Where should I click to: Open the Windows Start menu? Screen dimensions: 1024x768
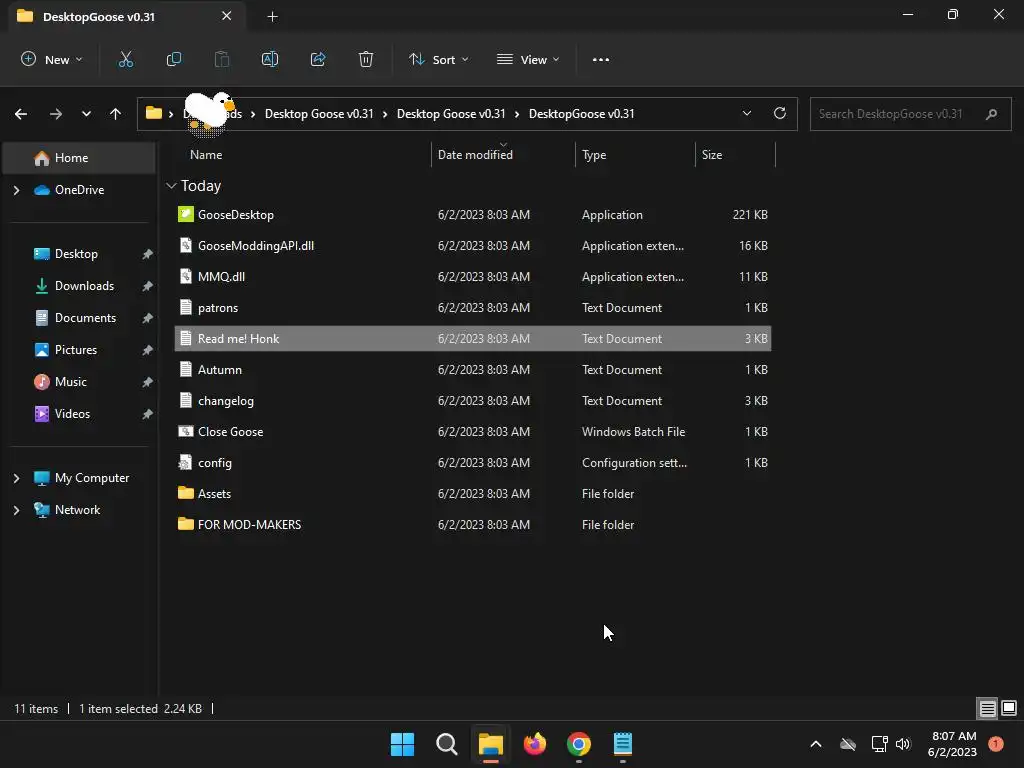coord(402,744)
